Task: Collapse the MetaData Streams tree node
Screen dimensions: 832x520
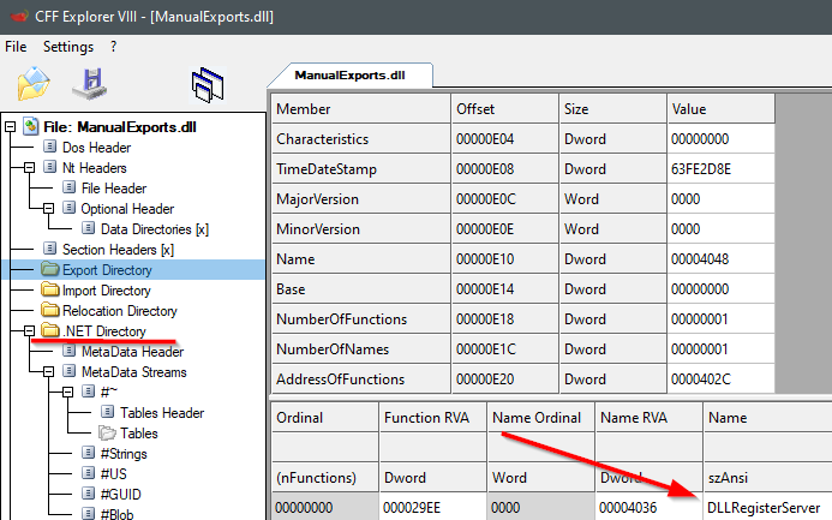Action: (49, 372)
